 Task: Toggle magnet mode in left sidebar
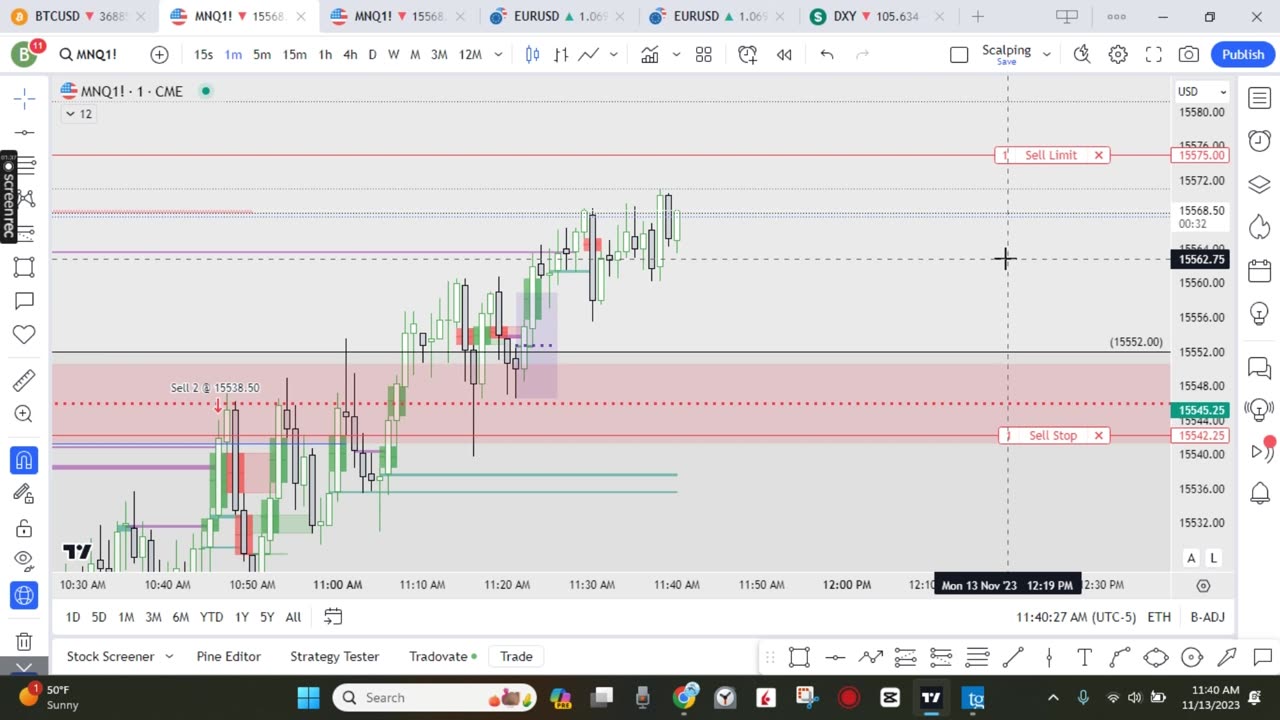click(24, 460)
